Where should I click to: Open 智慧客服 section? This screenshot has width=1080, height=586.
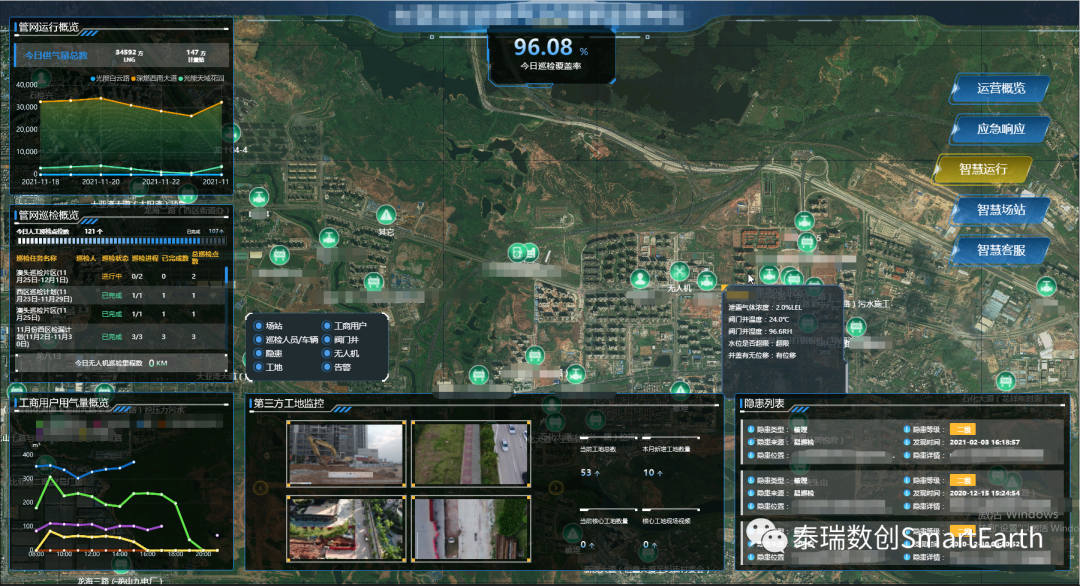point(1000,249)
